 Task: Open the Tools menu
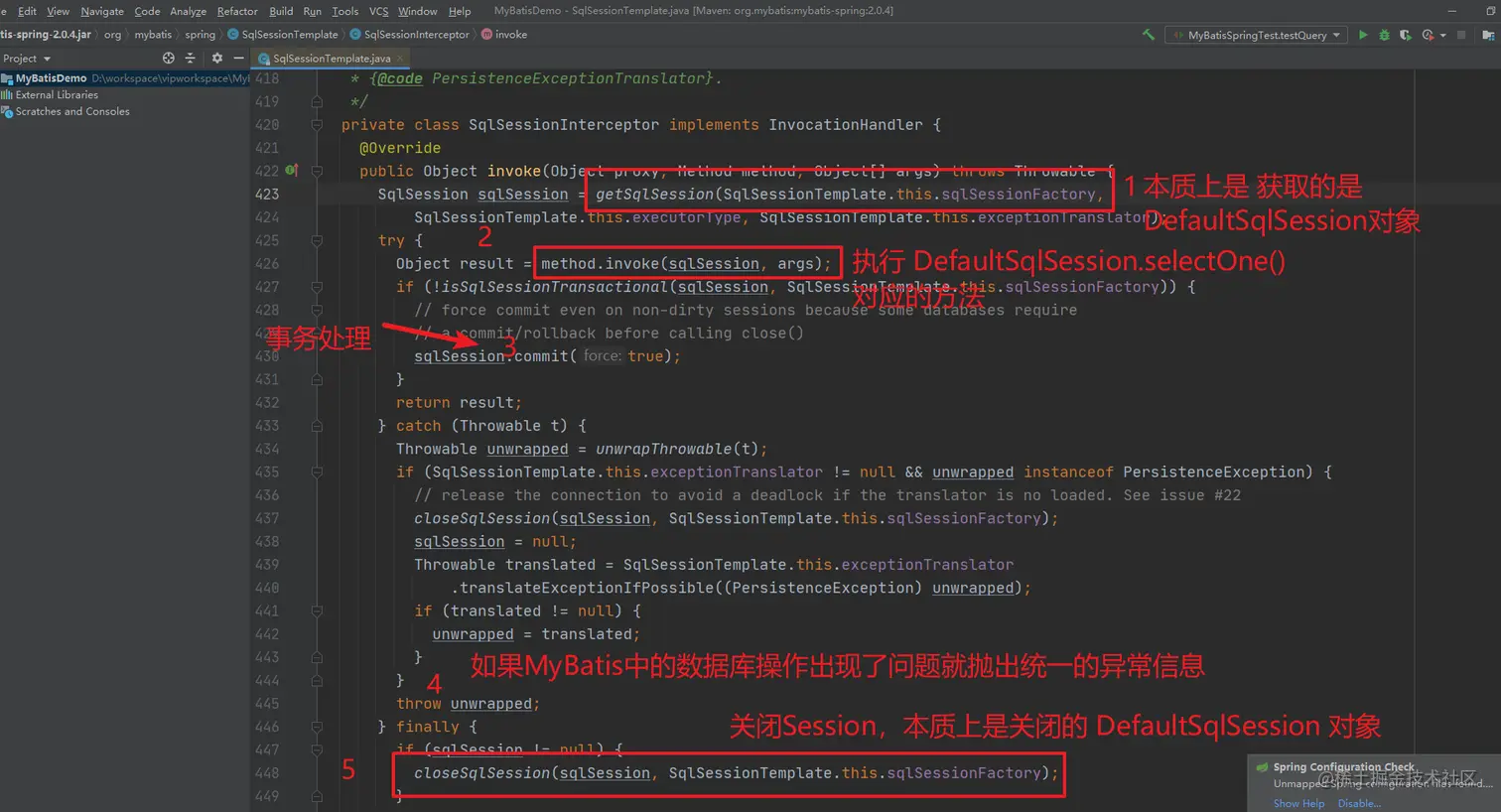tap(345, 11)
